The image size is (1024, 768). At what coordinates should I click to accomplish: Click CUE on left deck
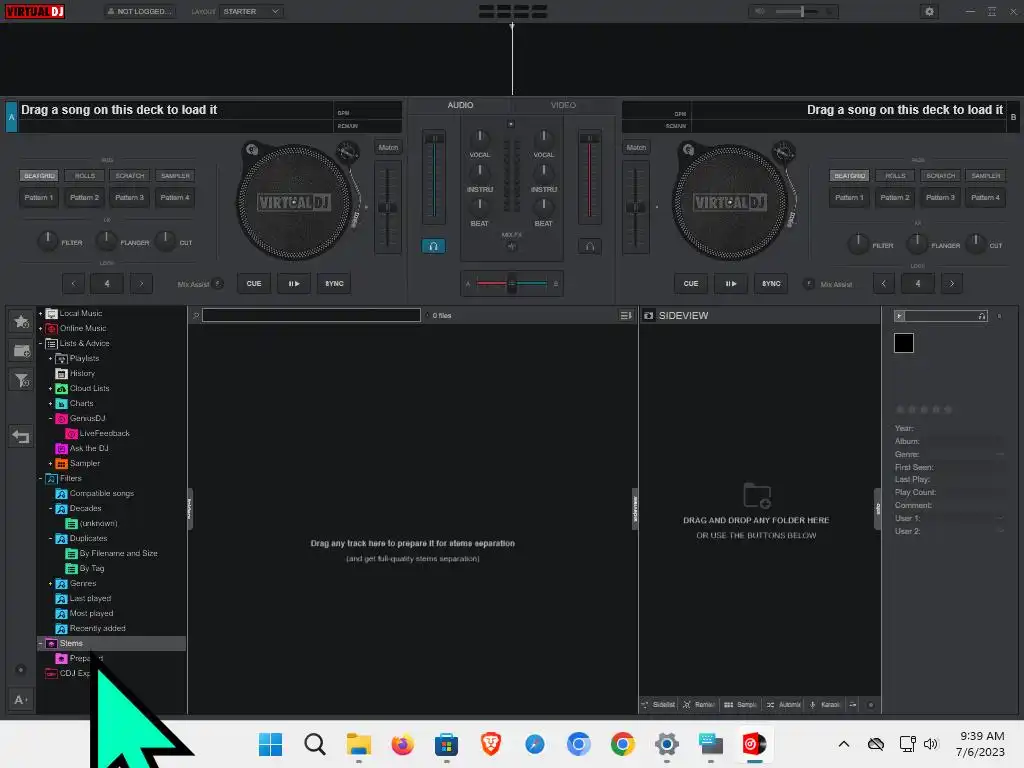(254, 283)
